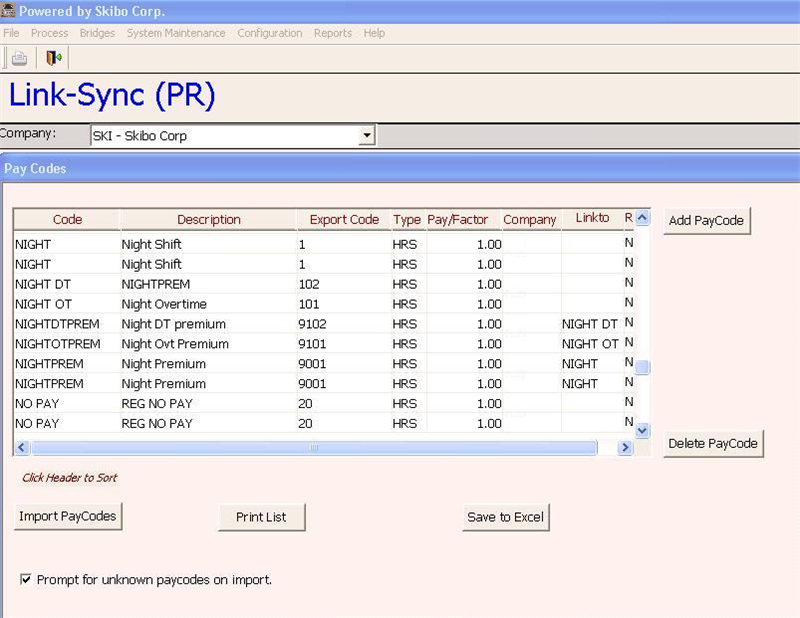800x618 pixels.
Task: Open the Bridges menu
Action: (x=97, y=33)
